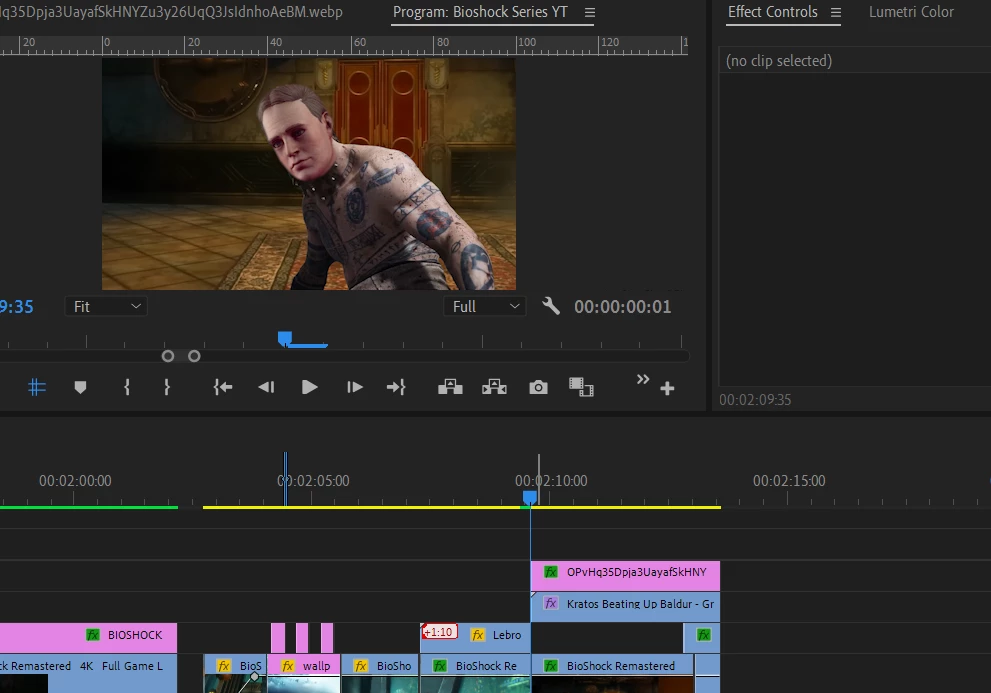The height and width of the screenshot is (693, 991).
Task: Click the blue playhead timecode field
Action: (16, 307)
